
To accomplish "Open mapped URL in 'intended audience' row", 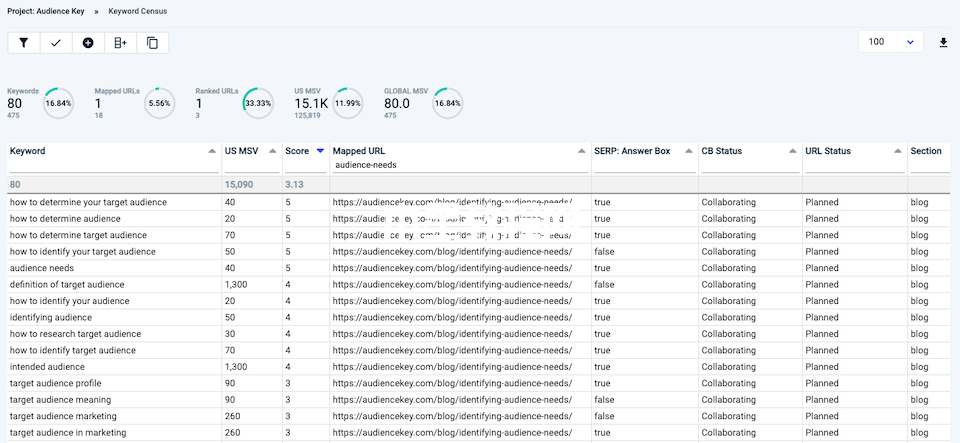I will pos(452,367).
